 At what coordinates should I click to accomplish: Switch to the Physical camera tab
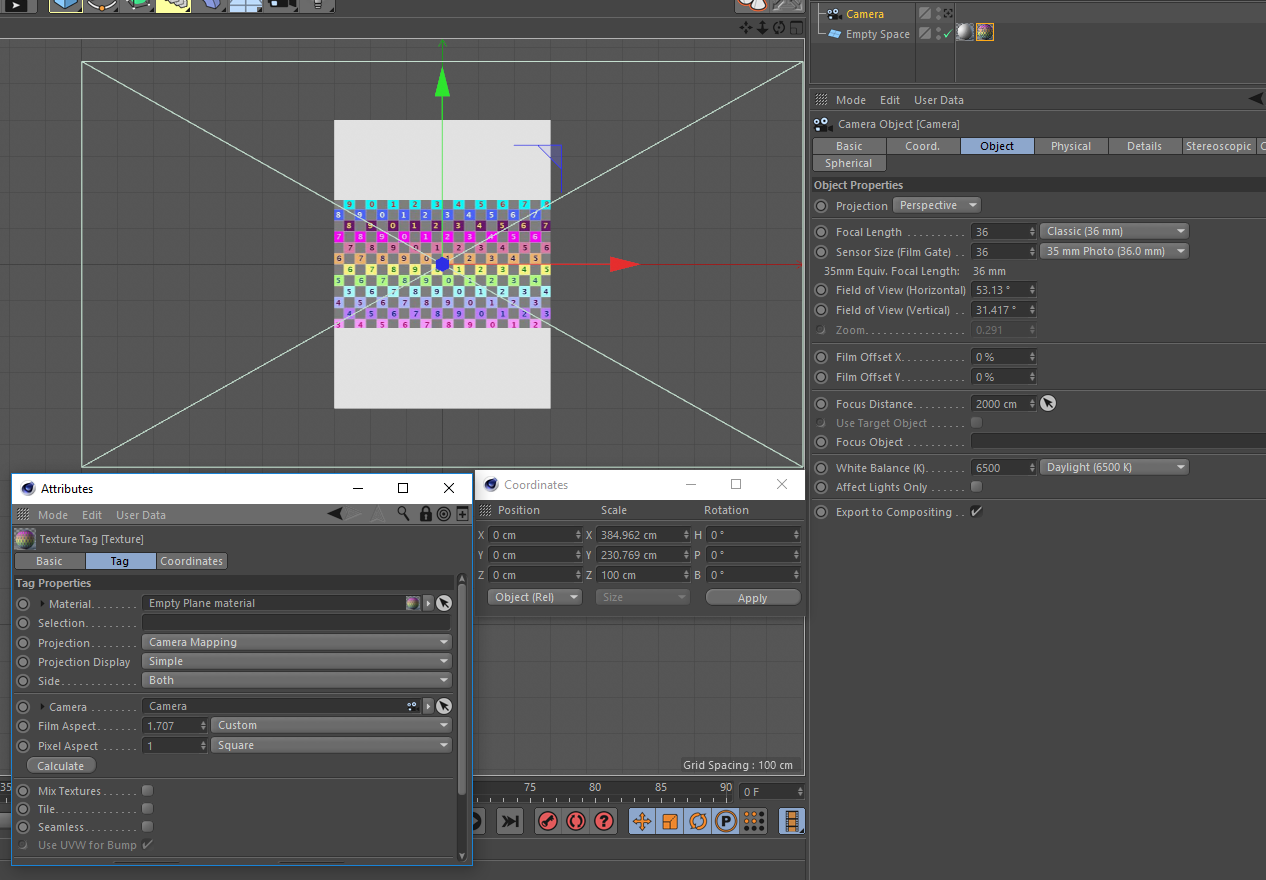point(1070,146)
